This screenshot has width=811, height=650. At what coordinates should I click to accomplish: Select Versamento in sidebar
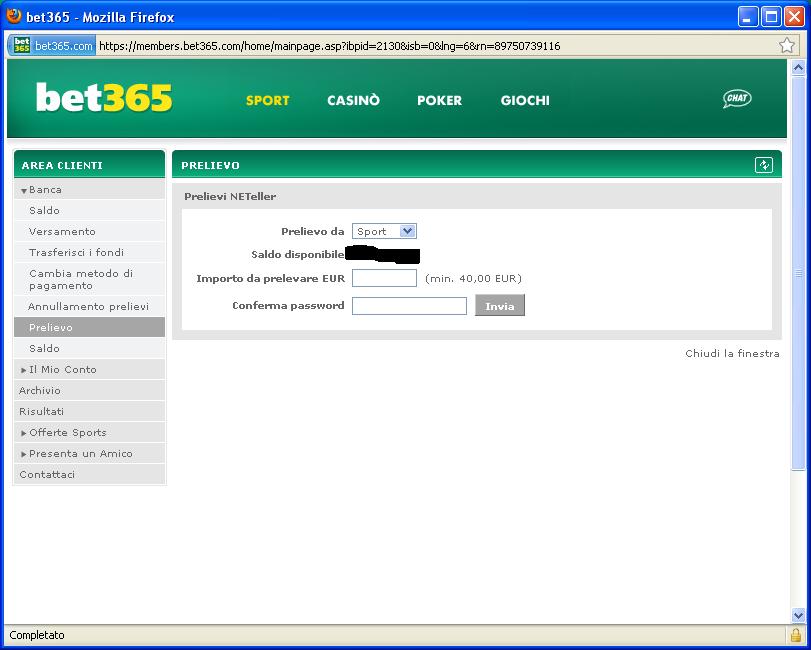(89, 232)
